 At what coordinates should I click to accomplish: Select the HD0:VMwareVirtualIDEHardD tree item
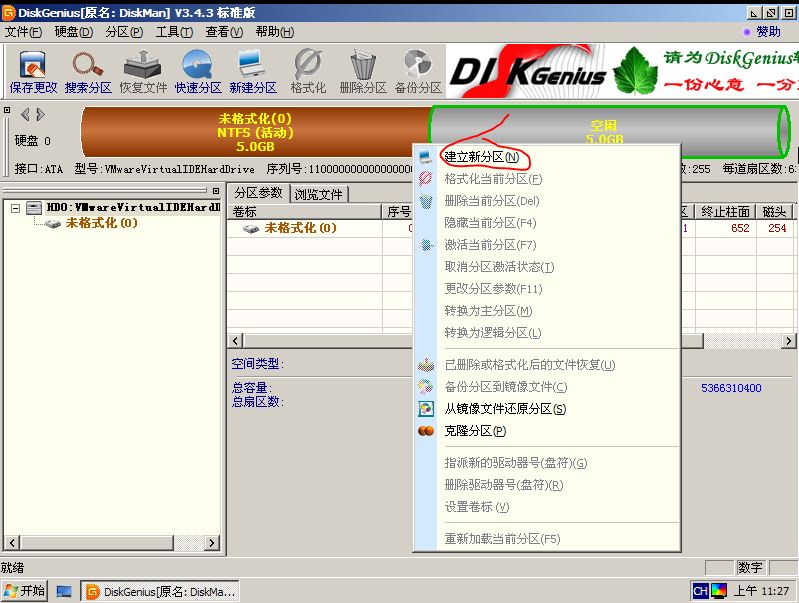click(x=134, y=207)
